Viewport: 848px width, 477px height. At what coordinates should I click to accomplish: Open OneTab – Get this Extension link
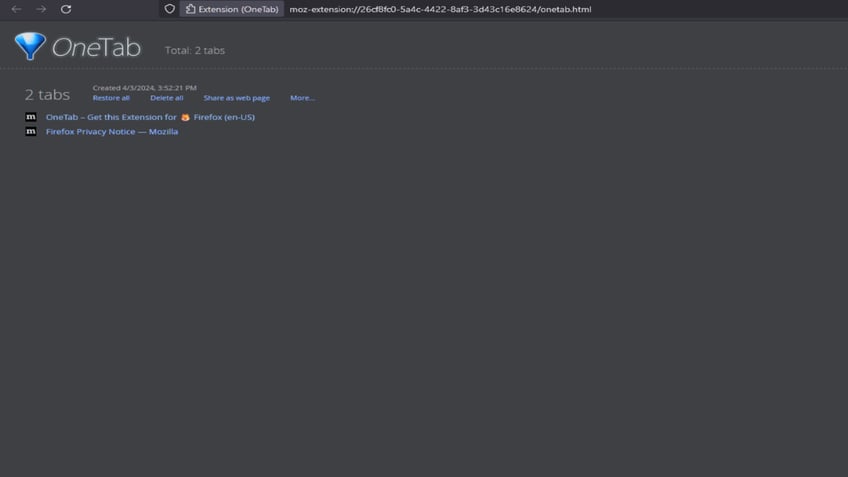click(111, 117)
